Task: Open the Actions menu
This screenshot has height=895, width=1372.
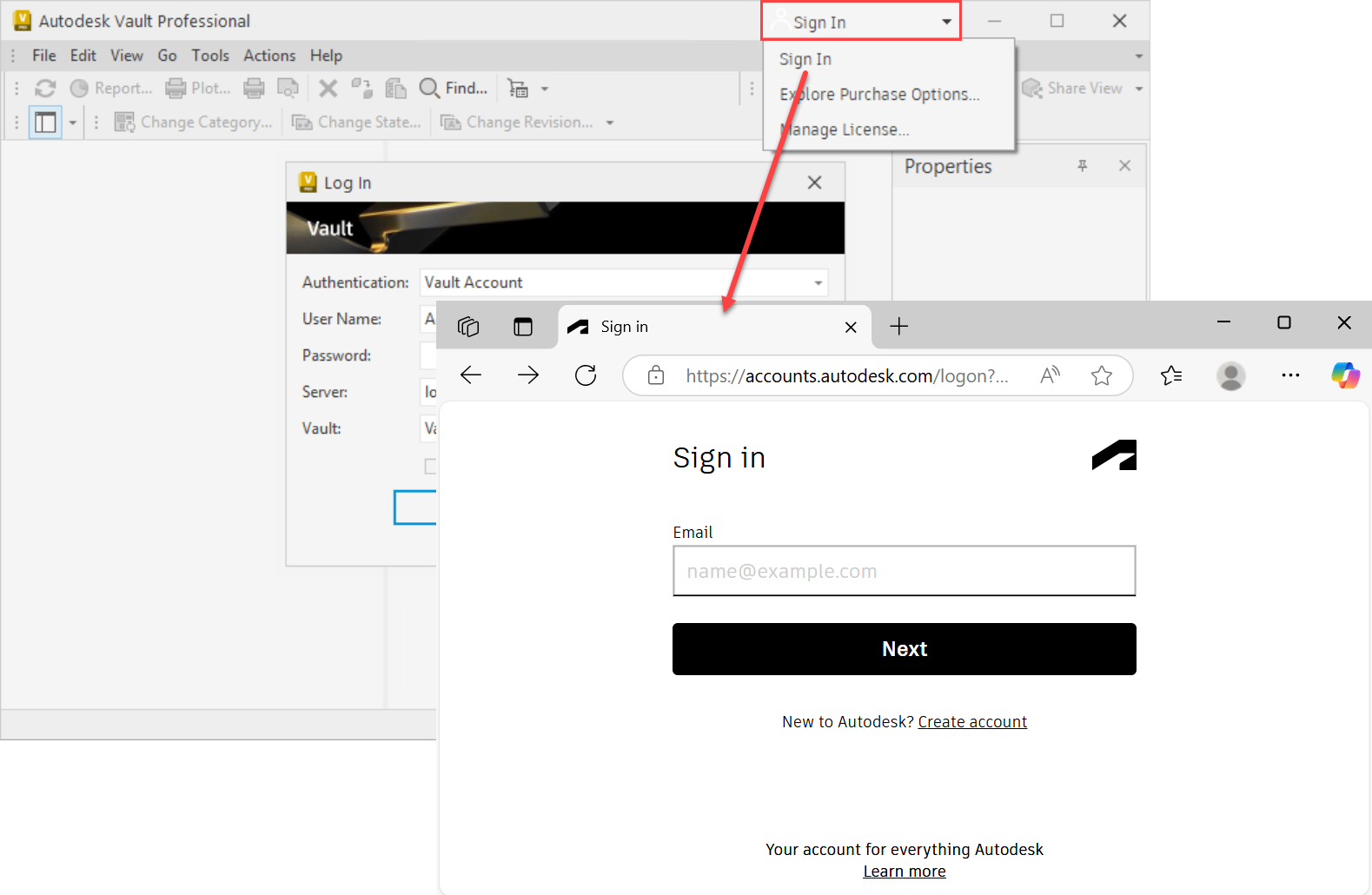Action: [x=269, y=56]
